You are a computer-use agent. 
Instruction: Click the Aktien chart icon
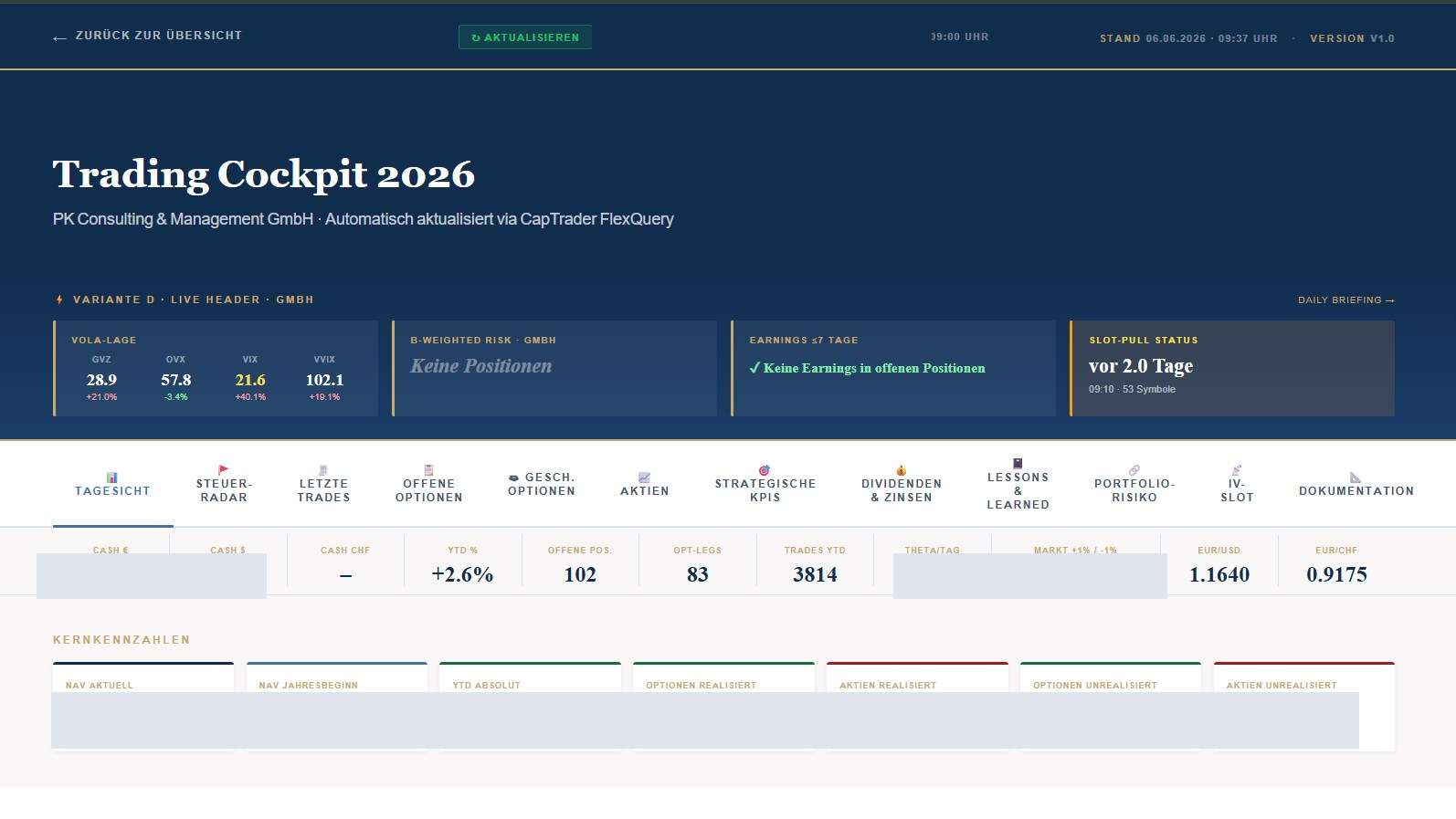645,478
